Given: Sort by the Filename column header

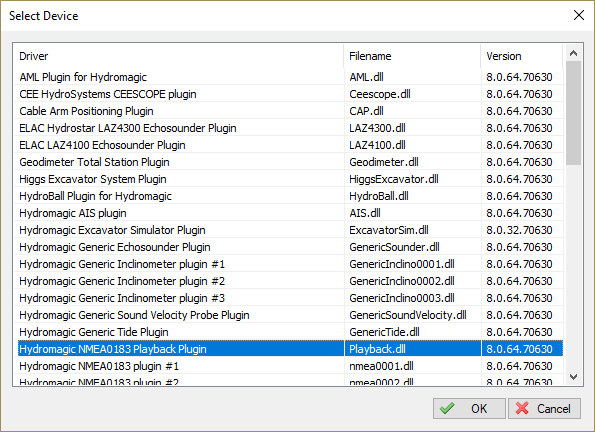Looking at the screenshot, I should click(412, 56).
